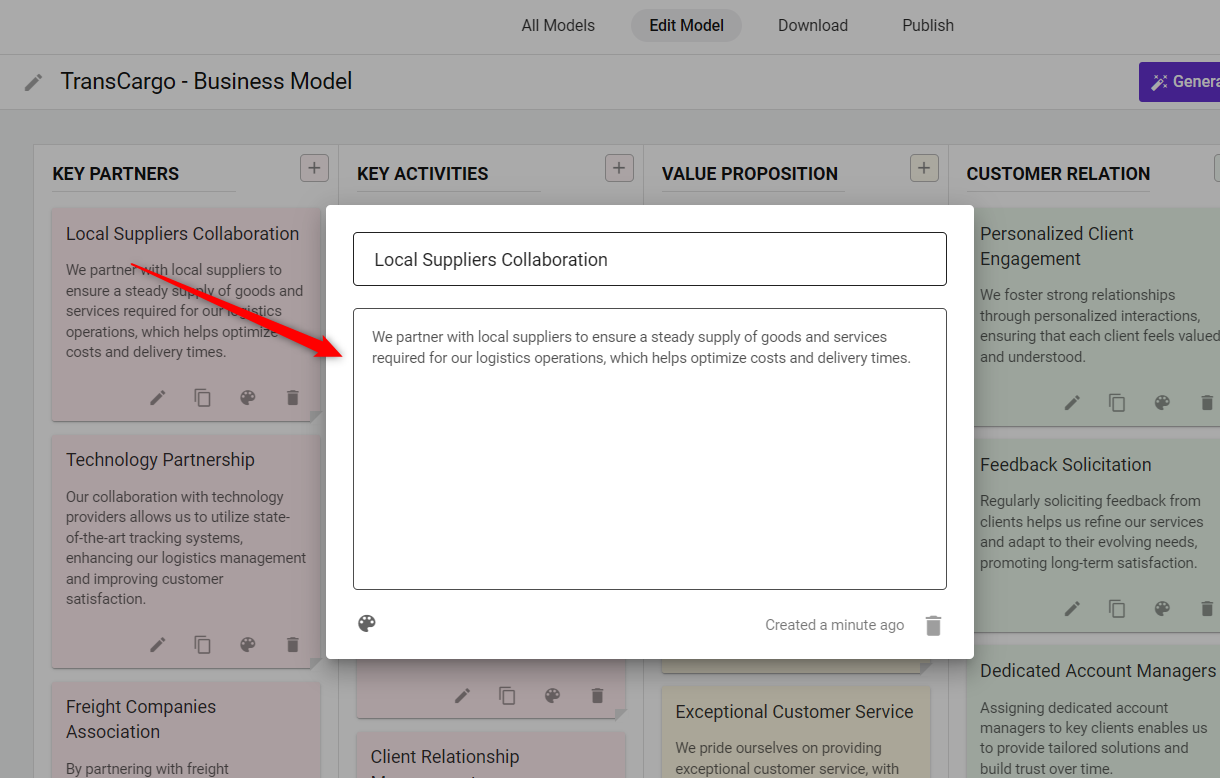Viewport: 1220px width, 778px height.
Task: Delete the Personalized Client Engagement card
Action: click(1207, 403)
